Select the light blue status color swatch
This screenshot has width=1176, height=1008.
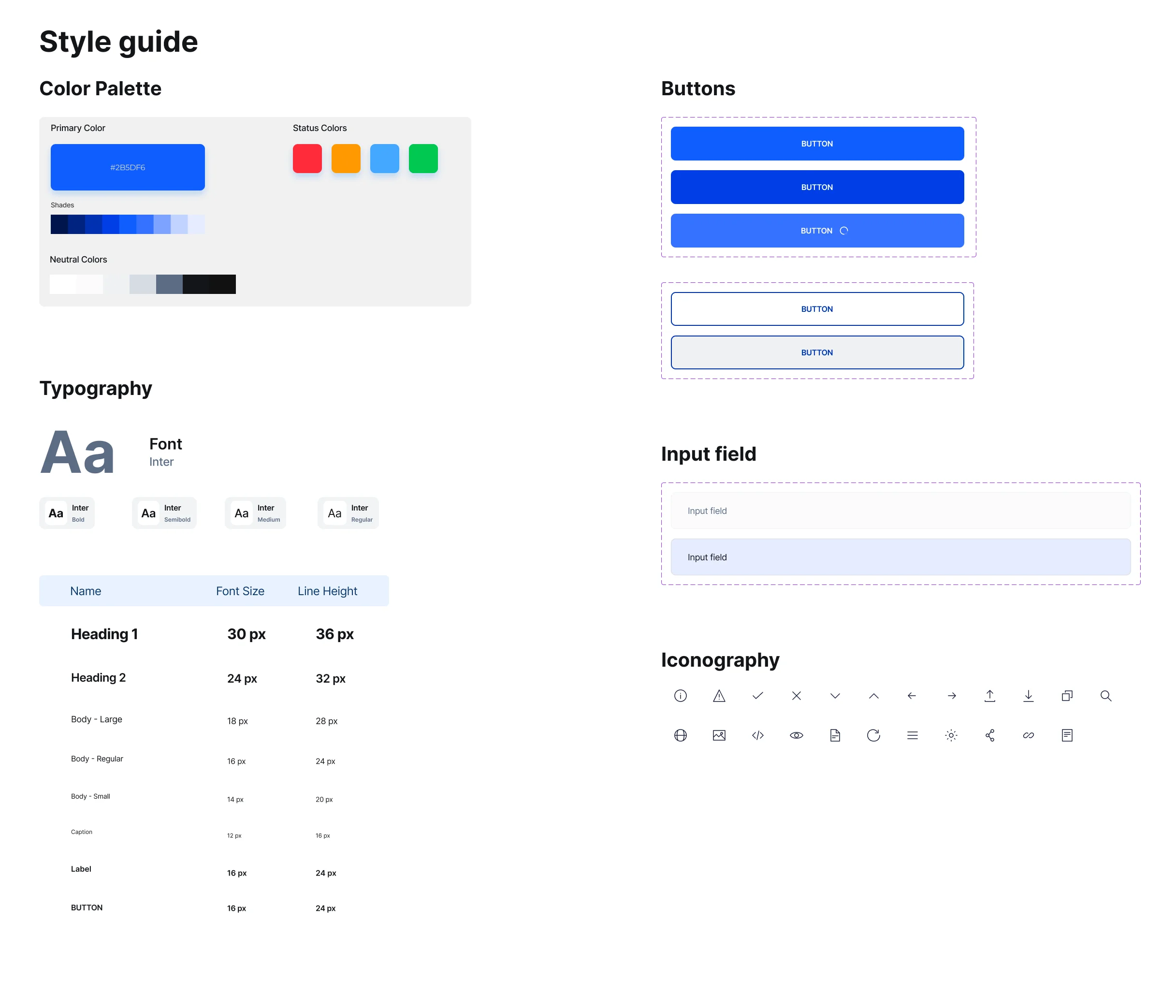[384, 159]
